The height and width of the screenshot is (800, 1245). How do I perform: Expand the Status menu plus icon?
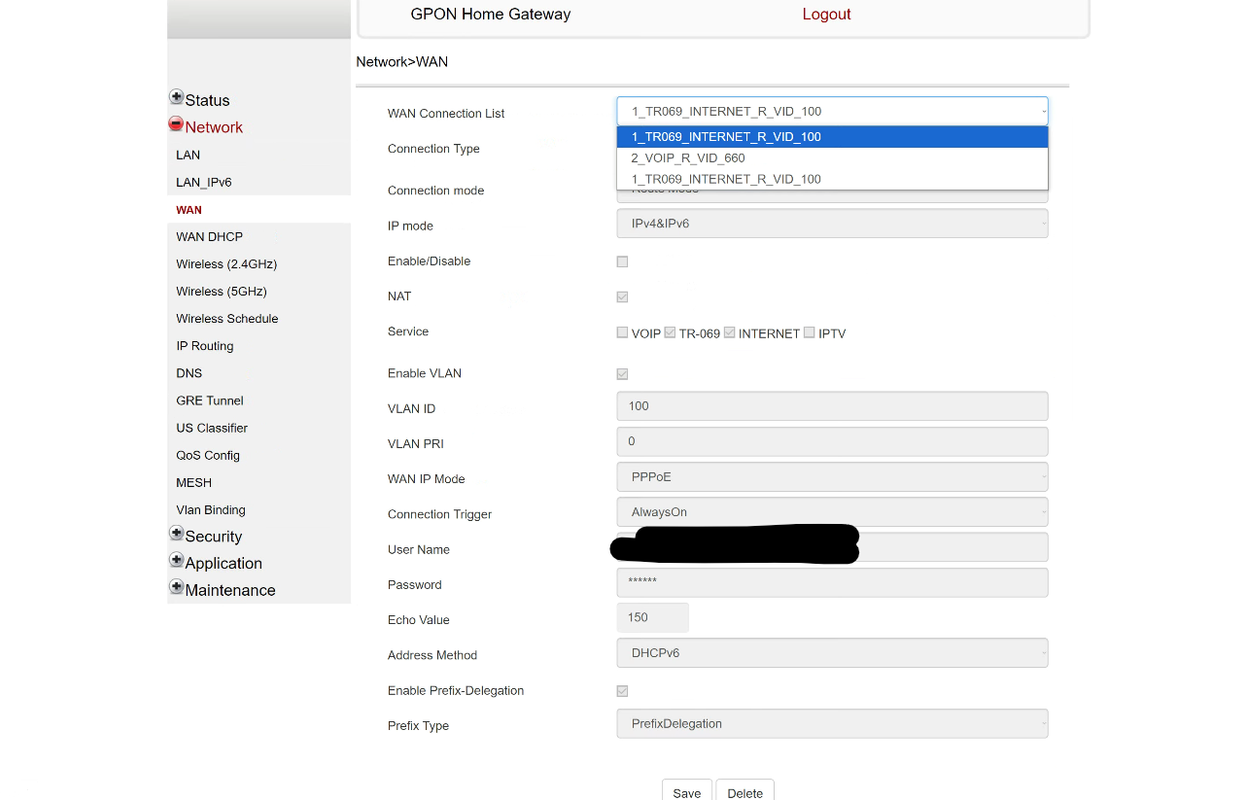(176, 98)
